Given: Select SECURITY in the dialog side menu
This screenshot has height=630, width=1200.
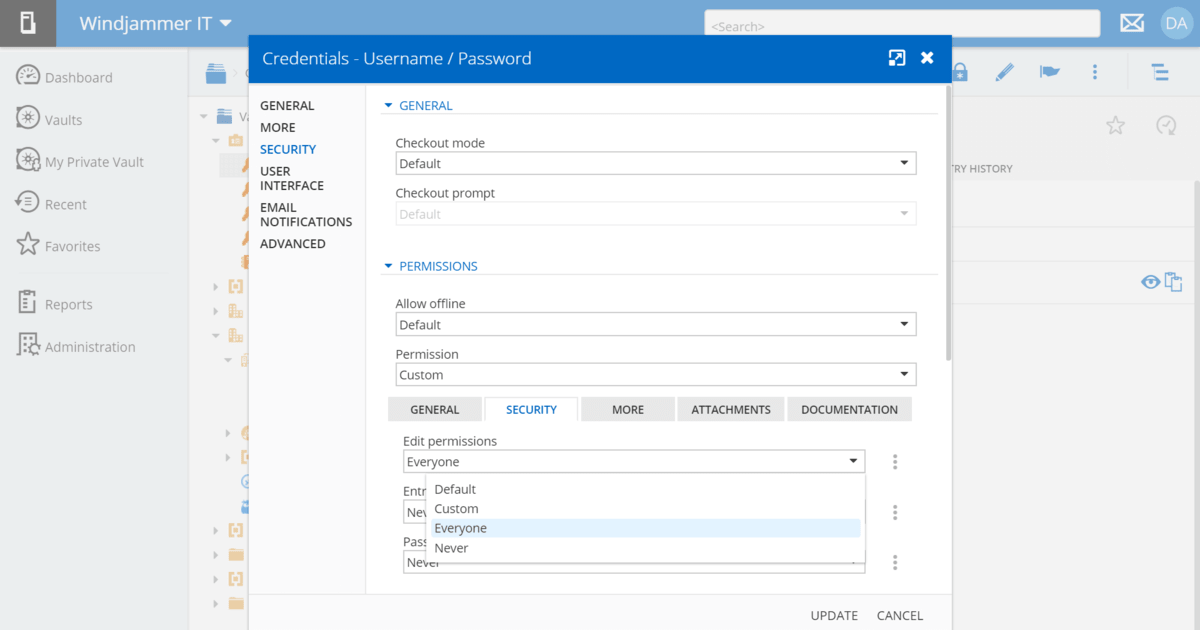Looking at the screenshot, I should [x=288, y=149].
